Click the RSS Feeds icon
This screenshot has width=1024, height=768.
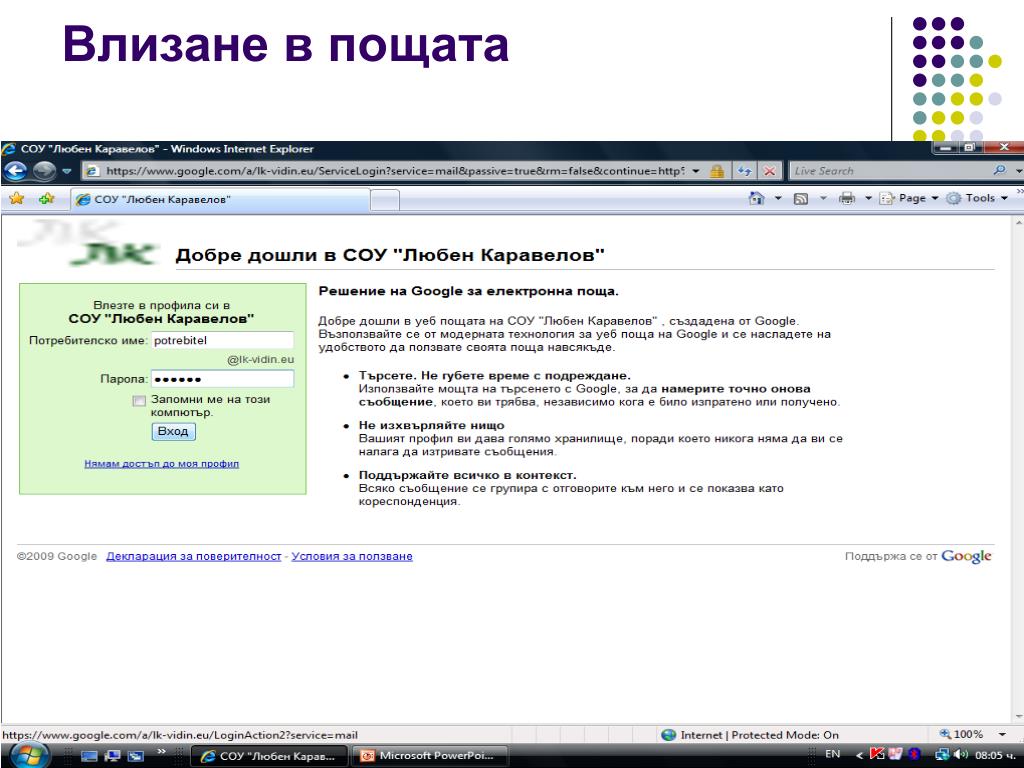coord(801,199)
